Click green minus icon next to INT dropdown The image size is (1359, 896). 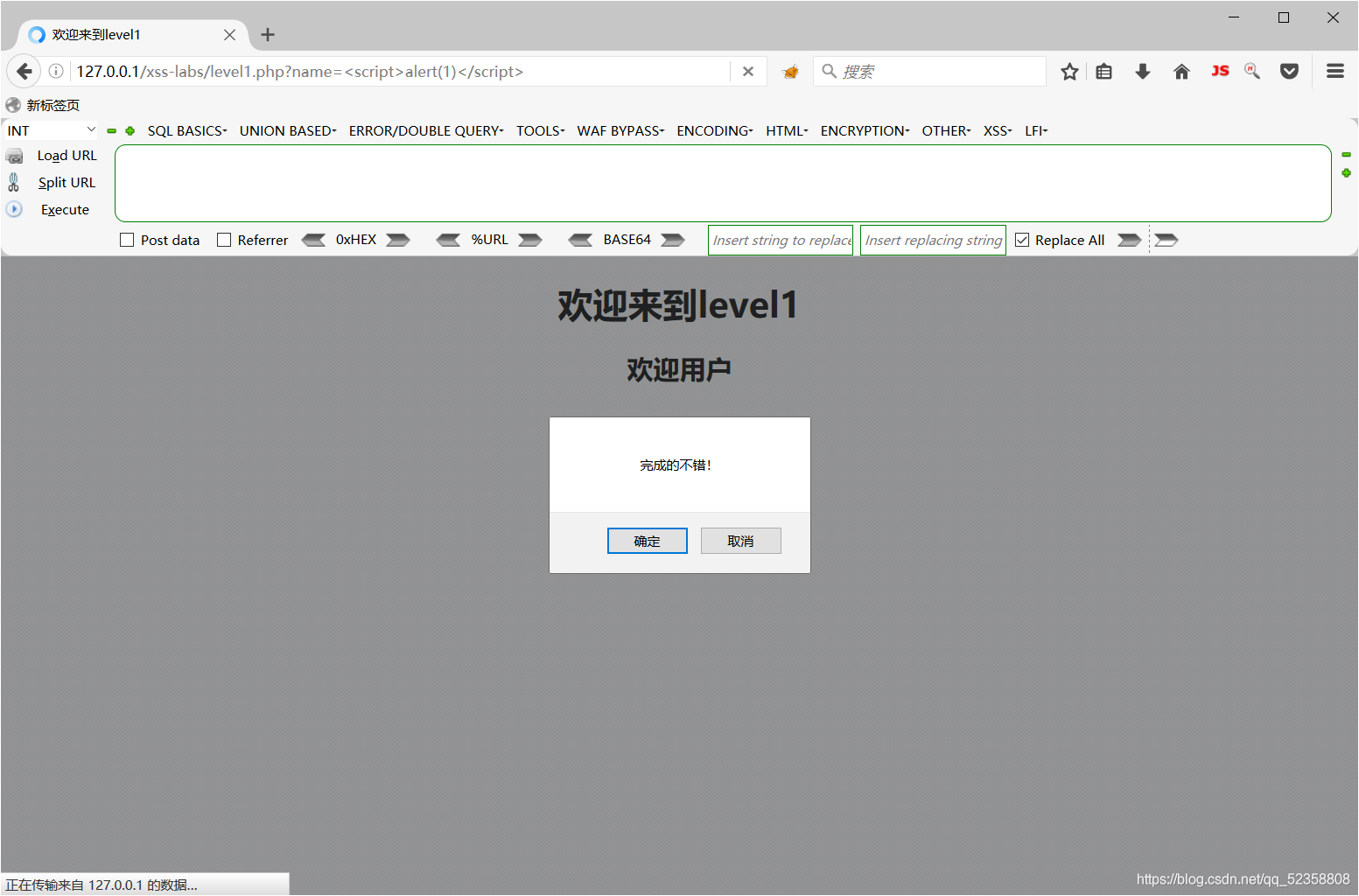(x=112, y=131)
